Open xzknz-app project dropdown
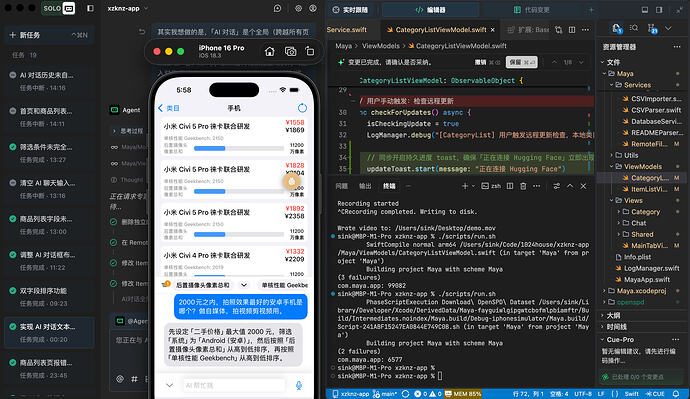 coord(128,8)
